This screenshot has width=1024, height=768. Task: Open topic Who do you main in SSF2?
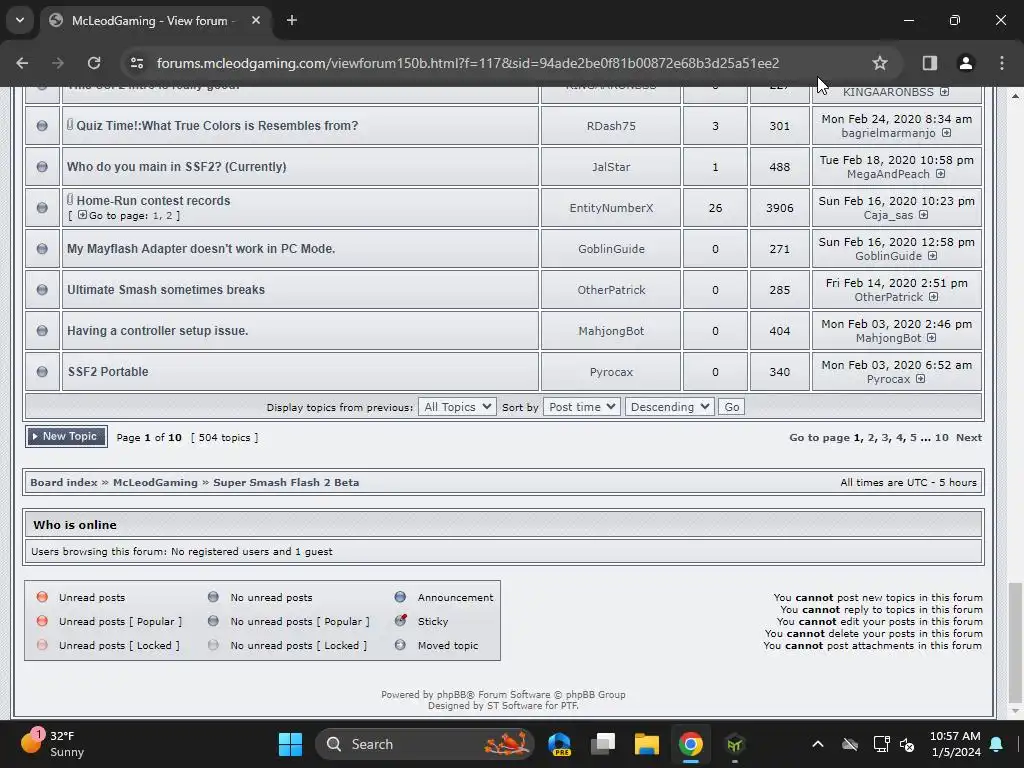coord(176,167)
